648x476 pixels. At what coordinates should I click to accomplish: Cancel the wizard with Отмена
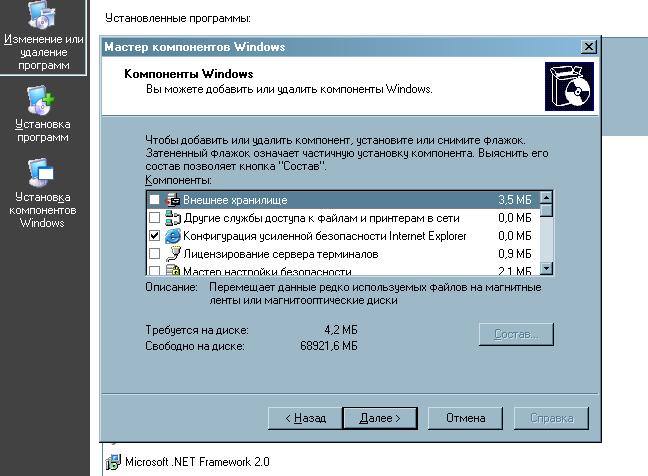click(x=465, y=418)
